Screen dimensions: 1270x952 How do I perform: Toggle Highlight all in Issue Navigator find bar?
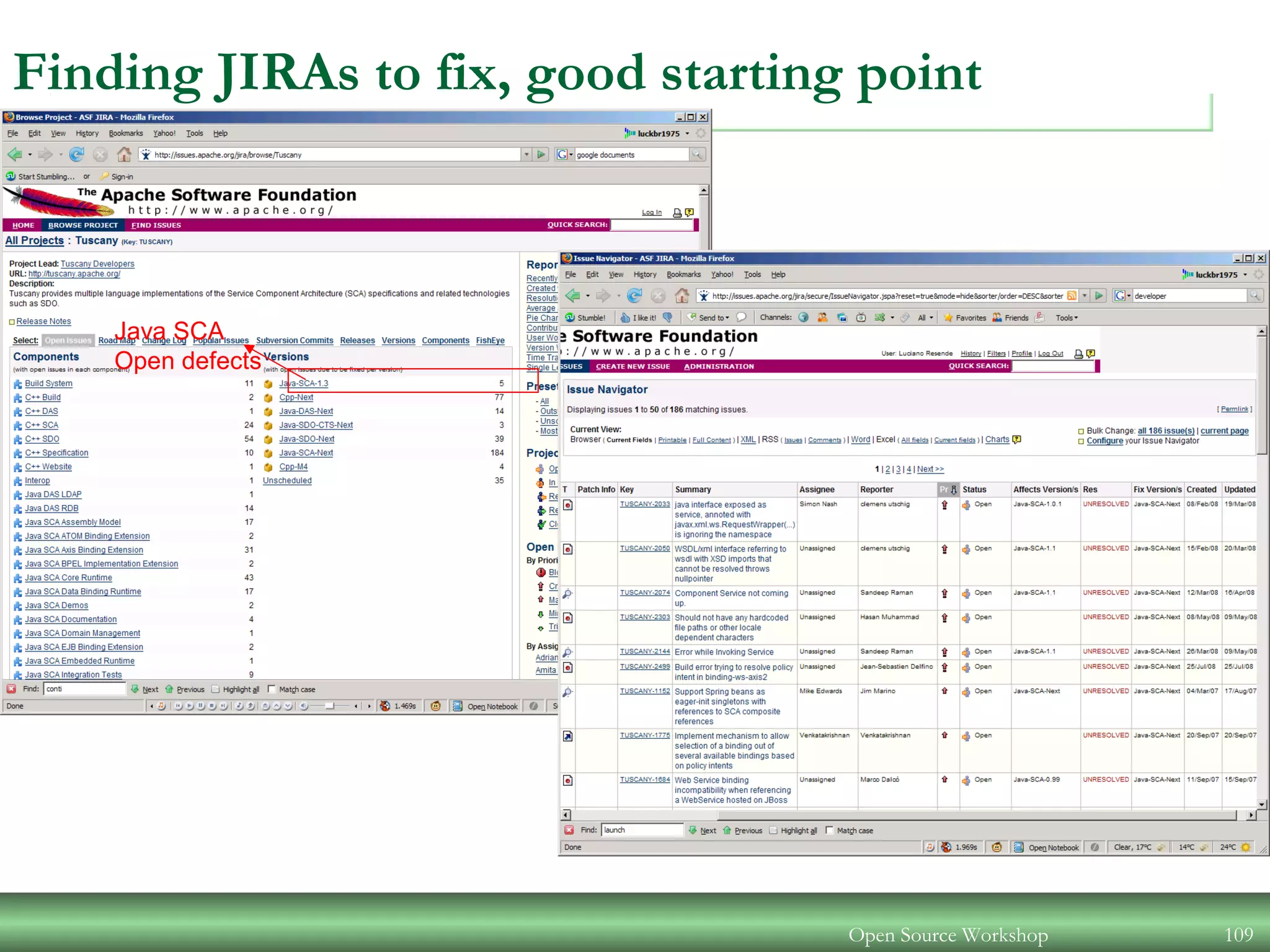click(x=793, y=831)
